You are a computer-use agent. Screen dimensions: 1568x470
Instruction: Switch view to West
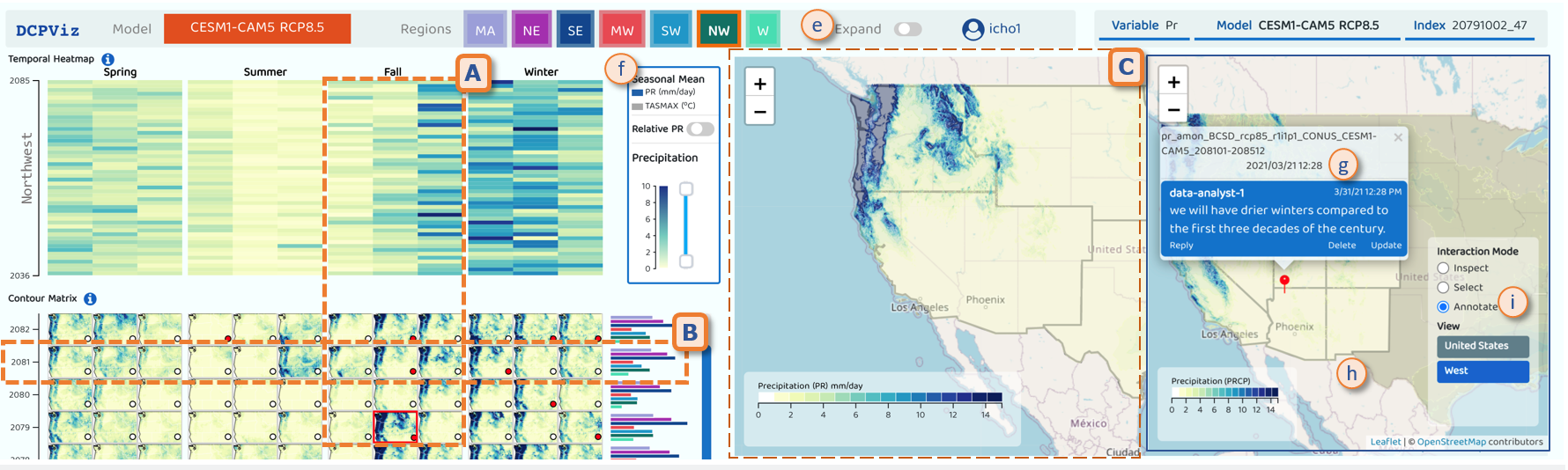click(x=1483, y=371)
